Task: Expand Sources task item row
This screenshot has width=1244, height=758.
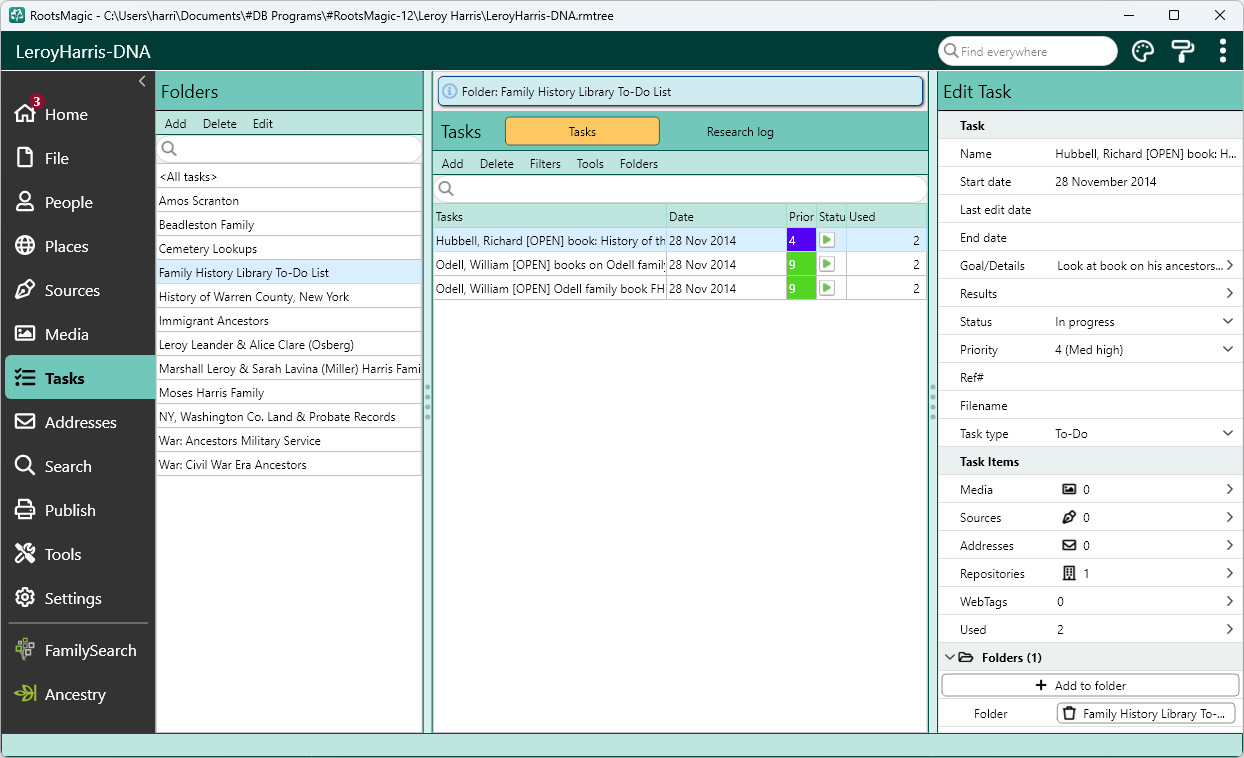Action: 1229,518
